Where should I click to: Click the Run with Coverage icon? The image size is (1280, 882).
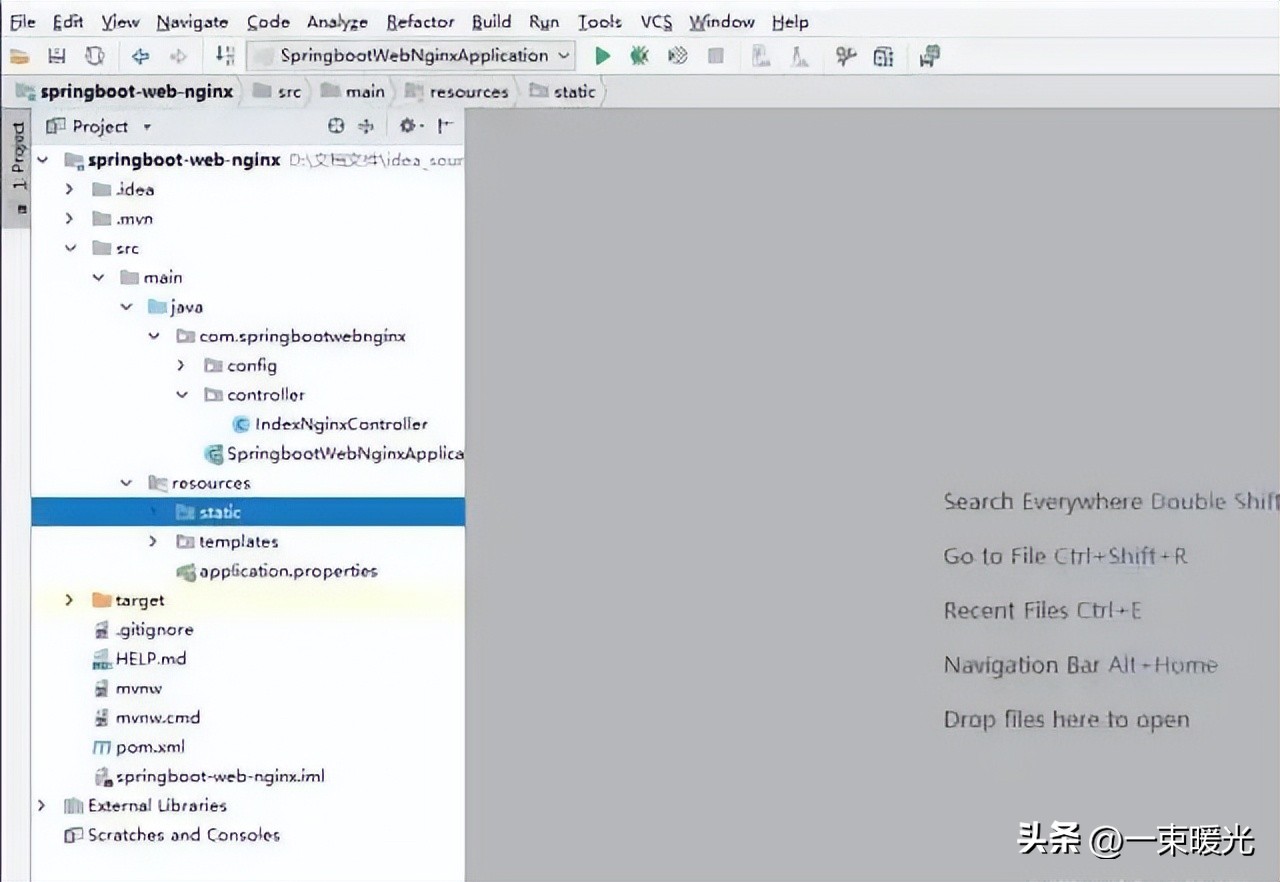(677, 56)
